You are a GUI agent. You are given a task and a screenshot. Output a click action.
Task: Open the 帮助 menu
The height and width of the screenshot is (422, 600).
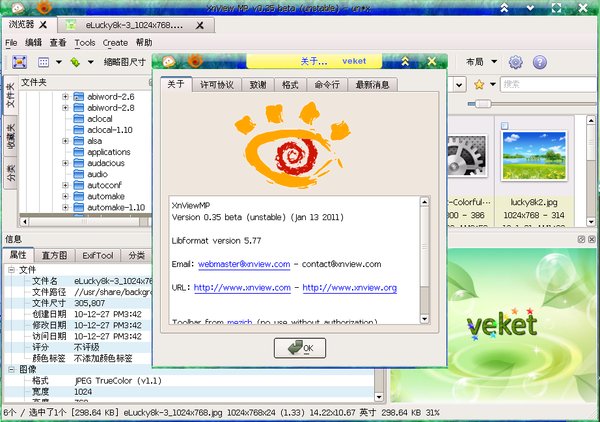144,42
